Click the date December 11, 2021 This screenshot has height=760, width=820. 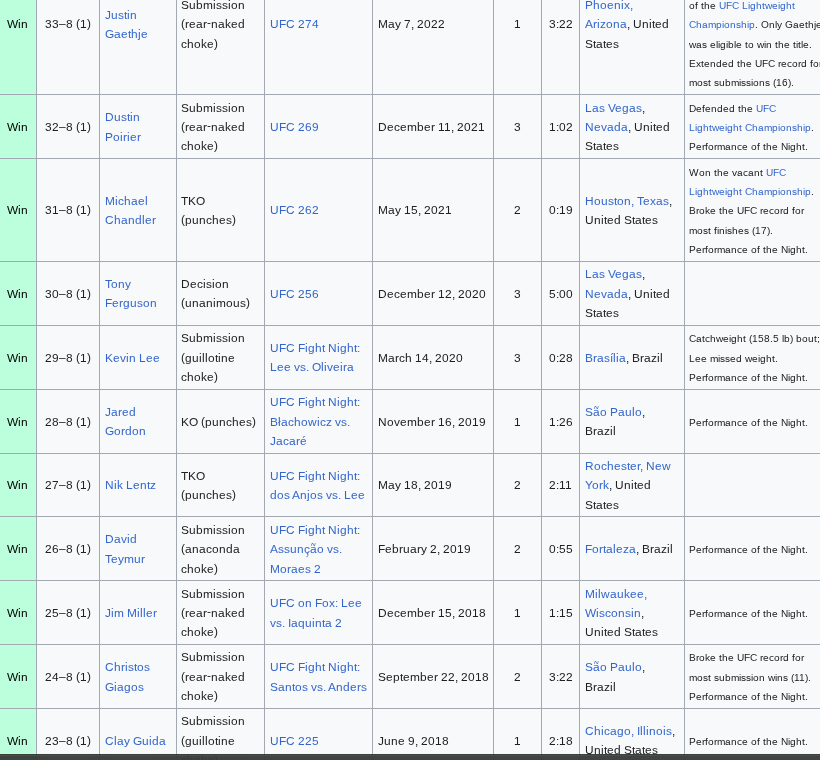click(431, 127)
